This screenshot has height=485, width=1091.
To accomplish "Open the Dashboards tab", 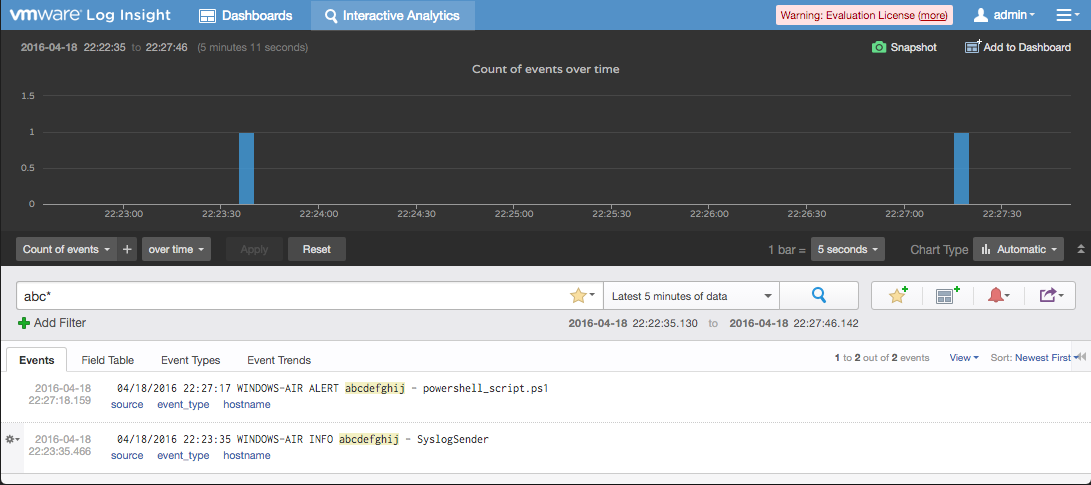I will click(246, 16).
